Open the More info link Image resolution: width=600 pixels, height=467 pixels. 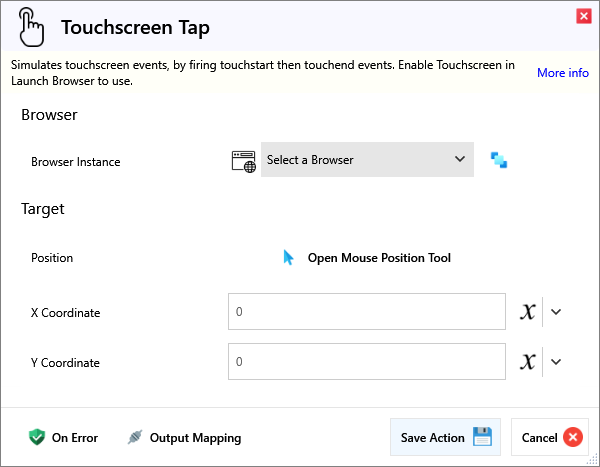pos(562,73)
